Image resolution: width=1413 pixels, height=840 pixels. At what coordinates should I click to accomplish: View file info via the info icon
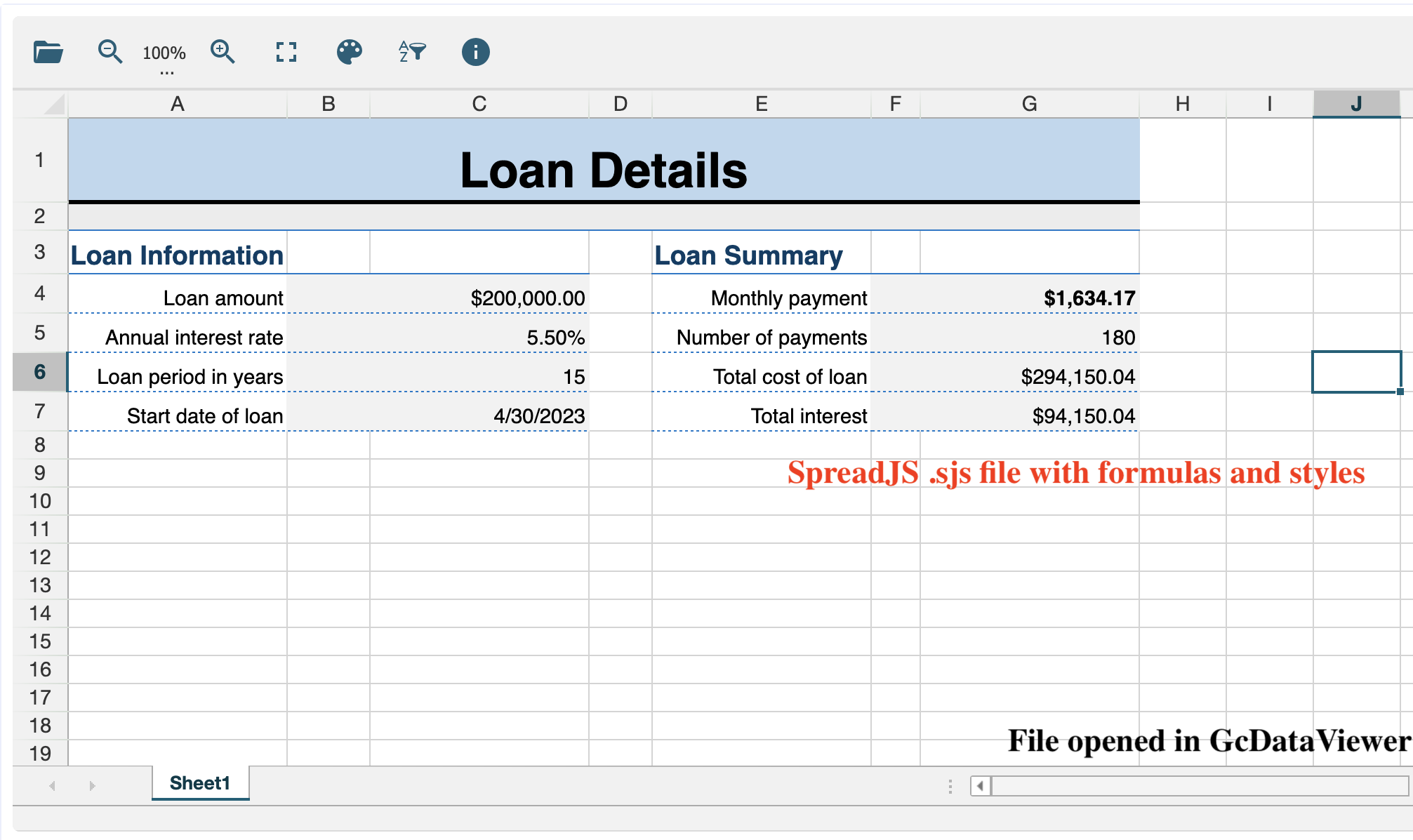[475, 52]
